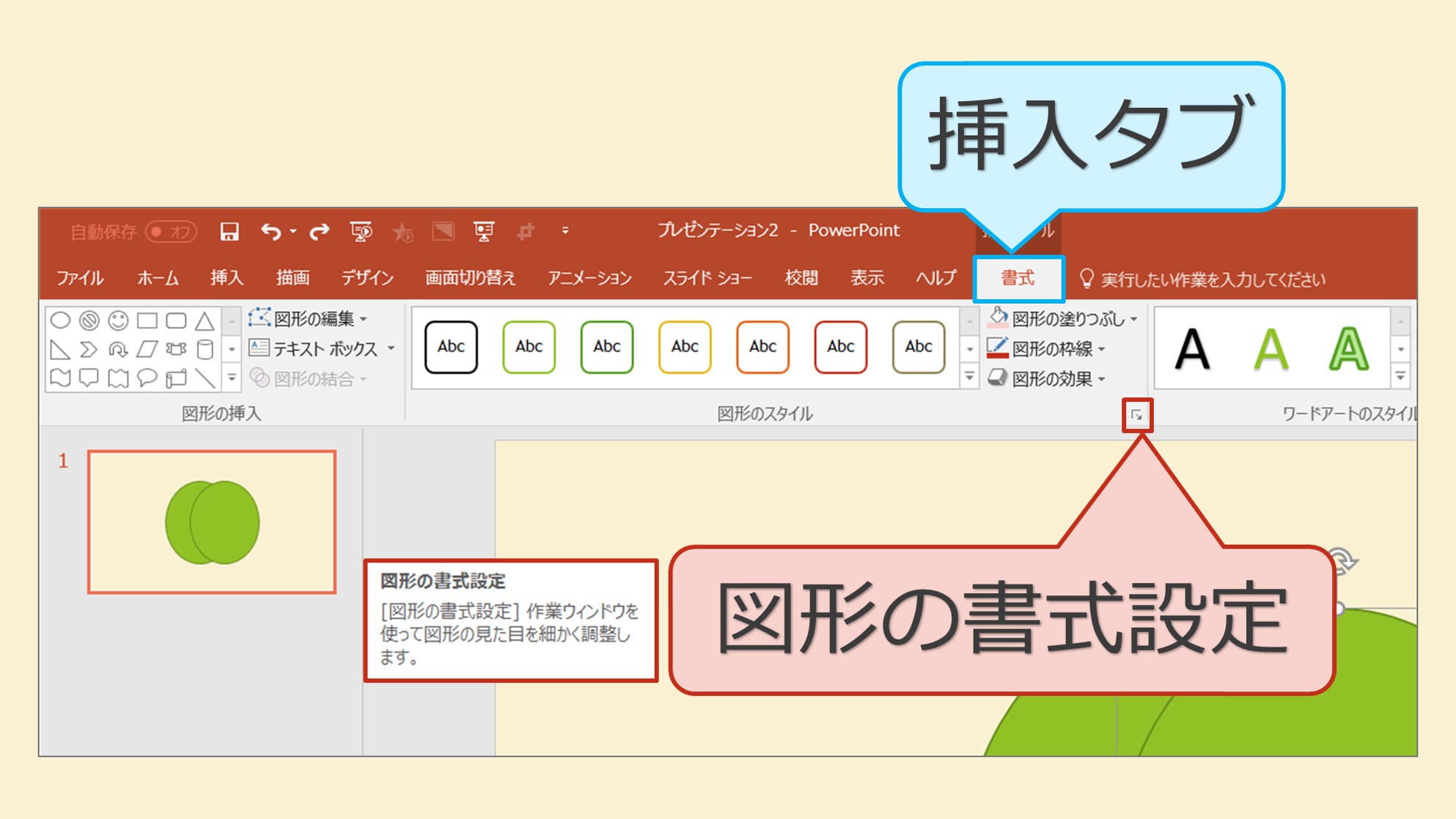Image resolution: width=1456 pixels, height=819 pixels.
Task: Choose the cylinder shape
Action: click(205, 350)
